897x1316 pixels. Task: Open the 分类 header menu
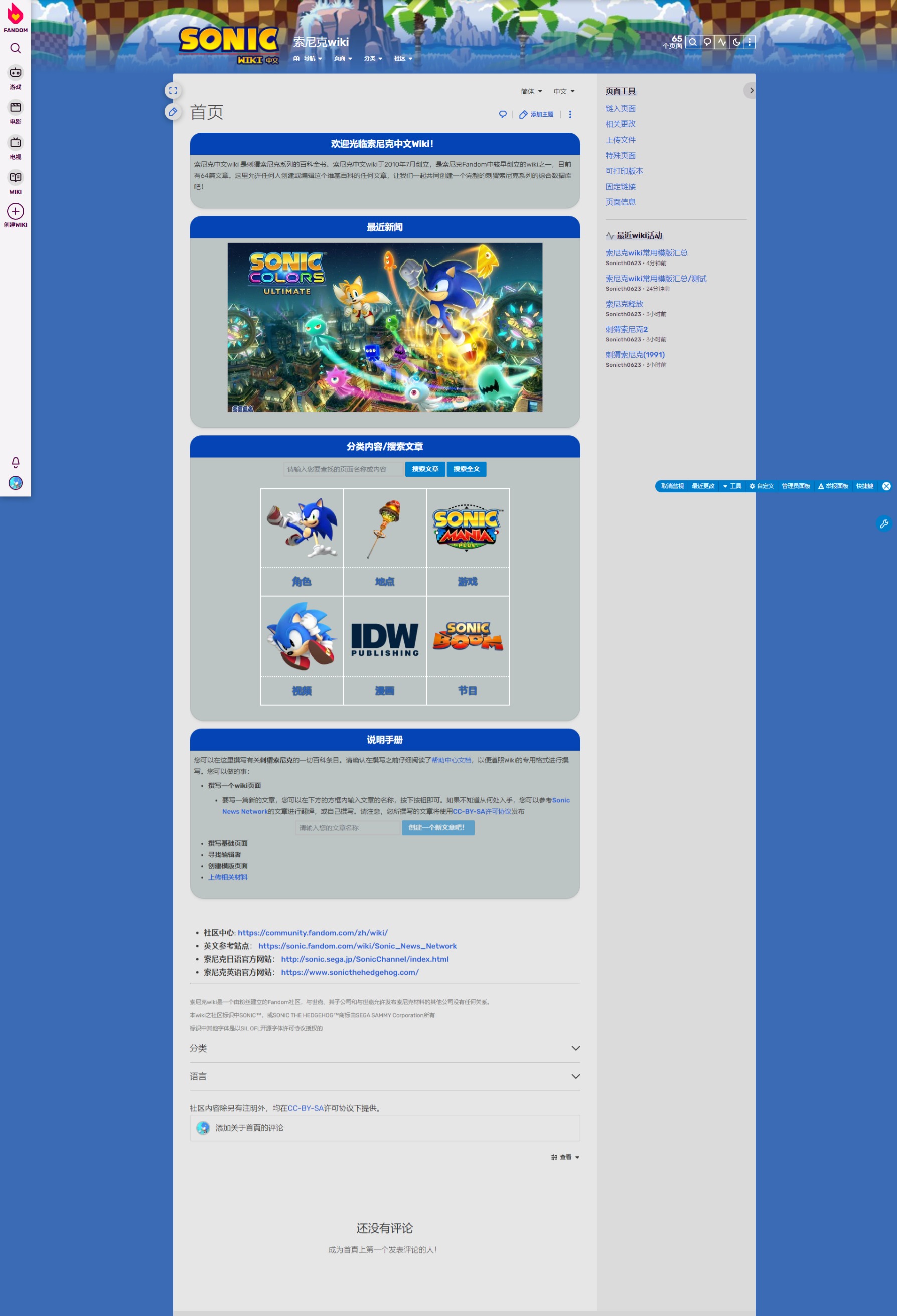point(373,58)
